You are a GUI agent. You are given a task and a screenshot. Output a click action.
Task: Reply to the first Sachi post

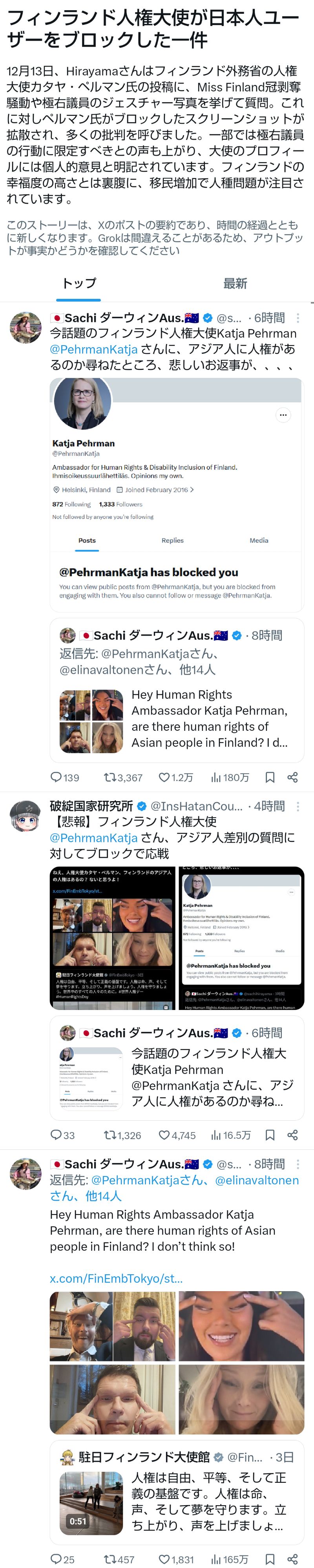(x=56, y=777)
